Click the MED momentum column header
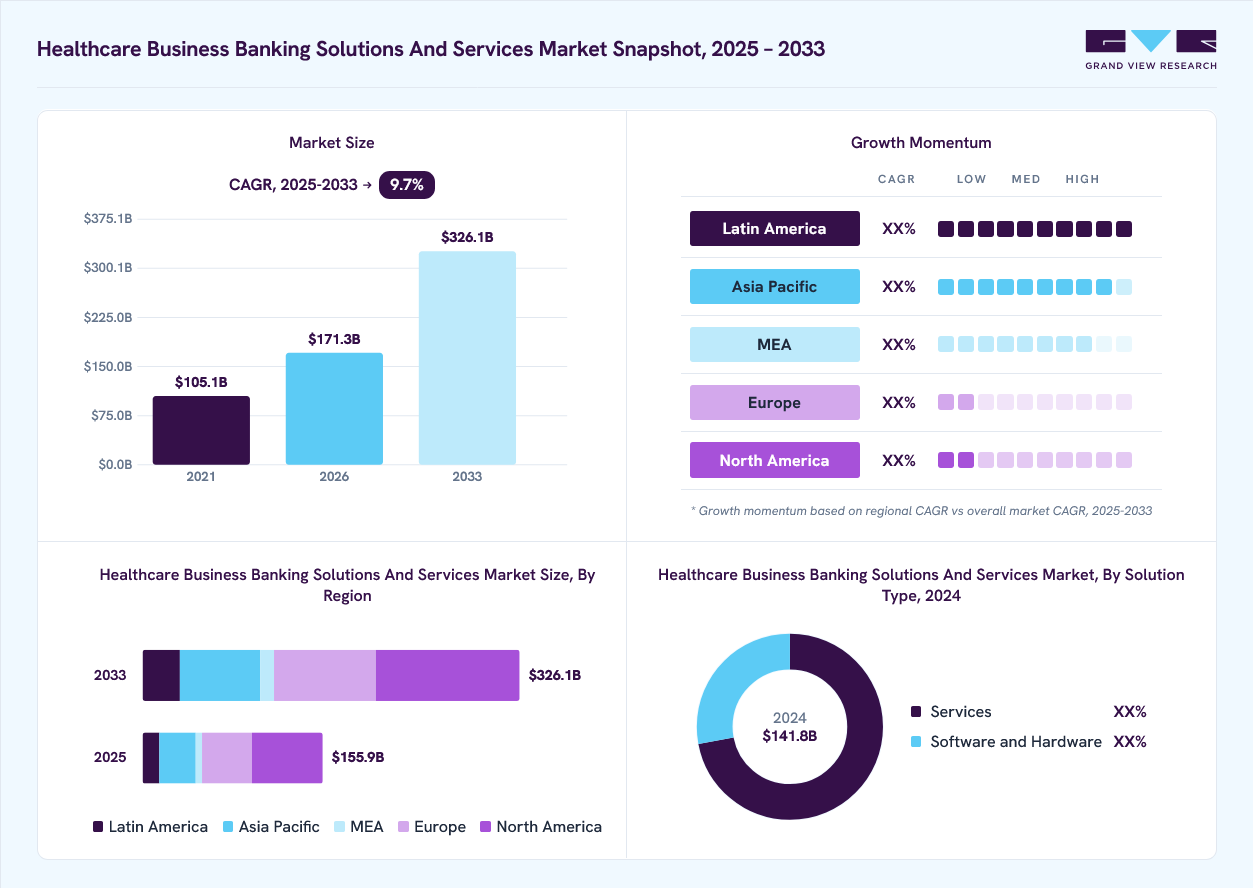Viewport: 1253px width, 888px height. (x=1026, y=179)
